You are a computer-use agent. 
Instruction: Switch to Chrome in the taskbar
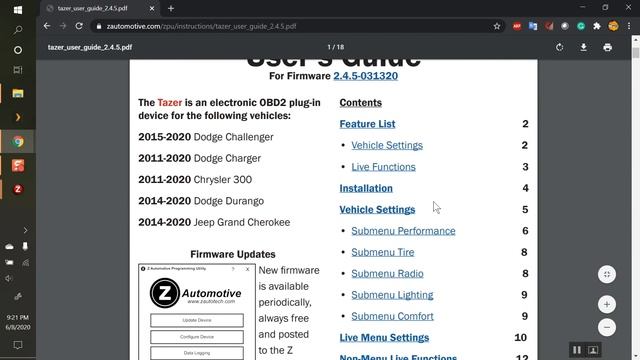(x=18, y=142)
